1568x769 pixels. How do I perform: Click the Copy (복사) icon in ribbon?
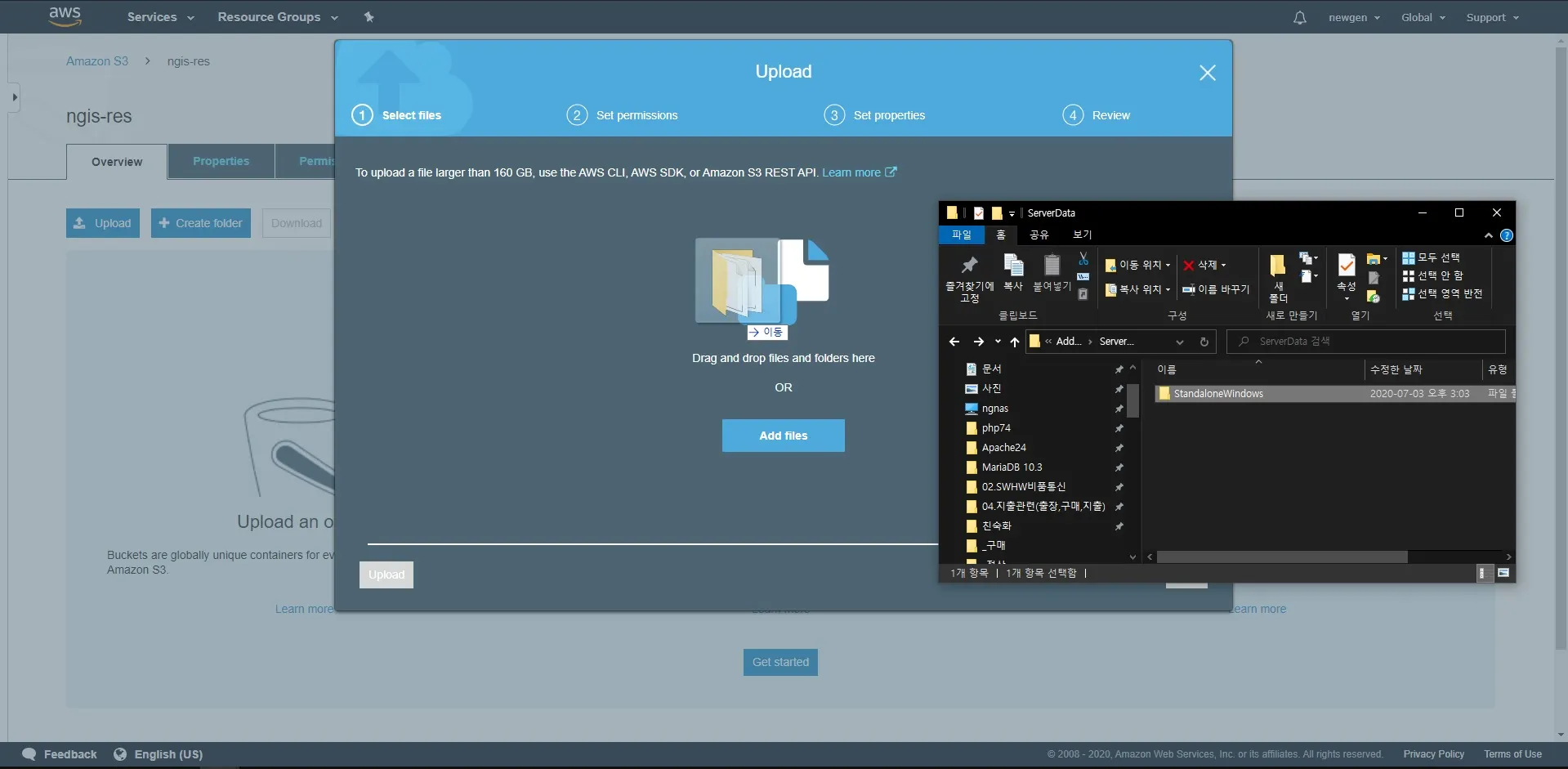pos(1013,270)
